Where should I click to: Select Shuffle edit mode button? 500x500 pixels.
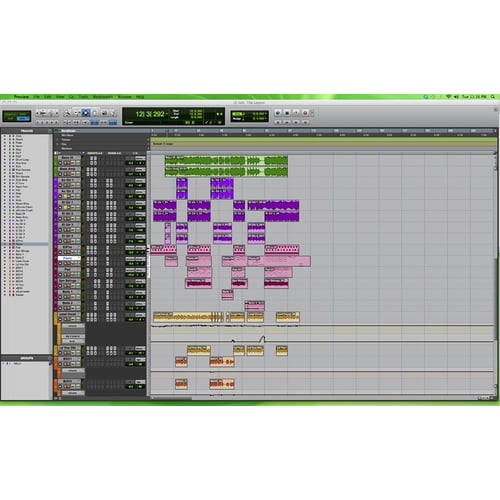click(10, 114)
